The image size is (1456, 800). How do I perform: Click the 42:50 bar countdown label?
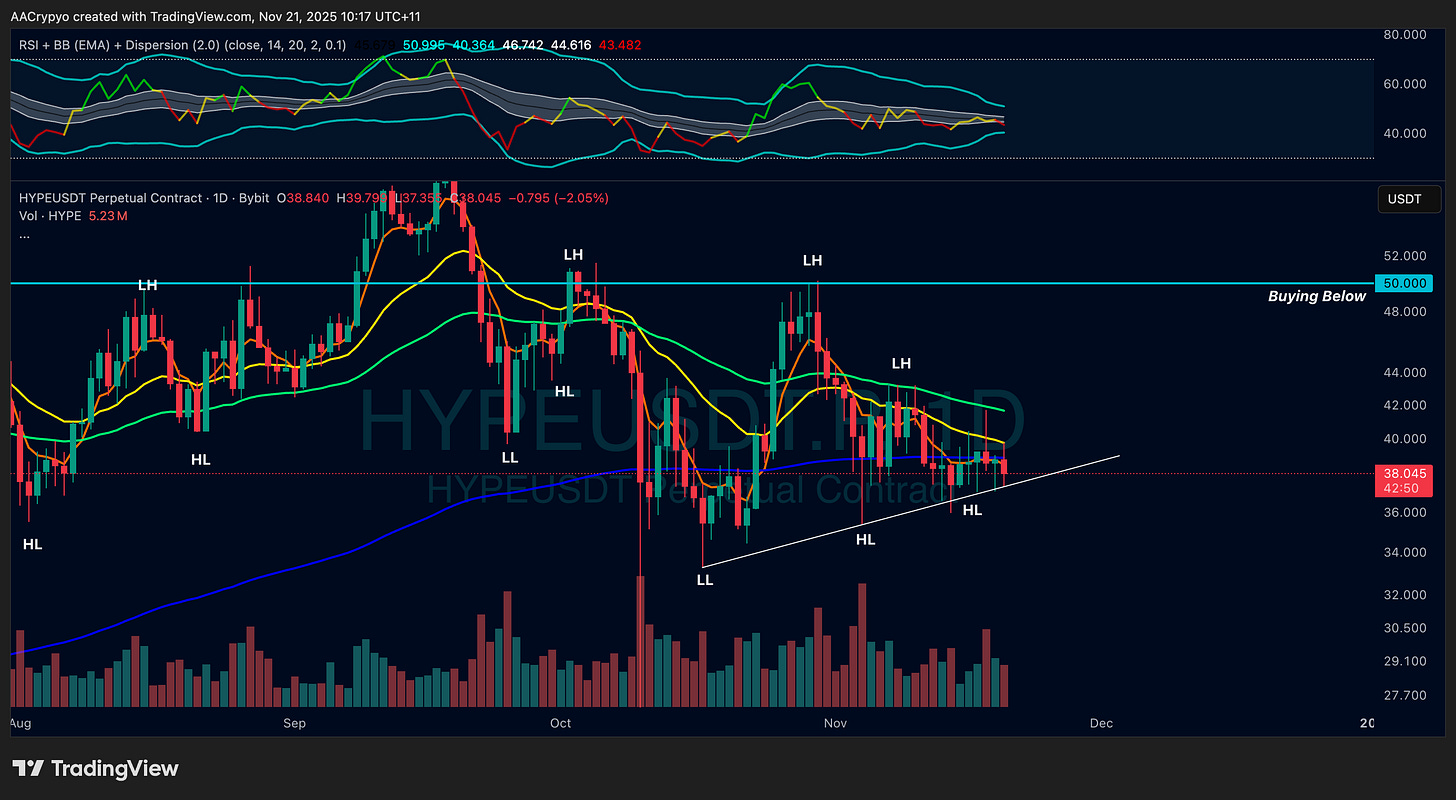1400,488
